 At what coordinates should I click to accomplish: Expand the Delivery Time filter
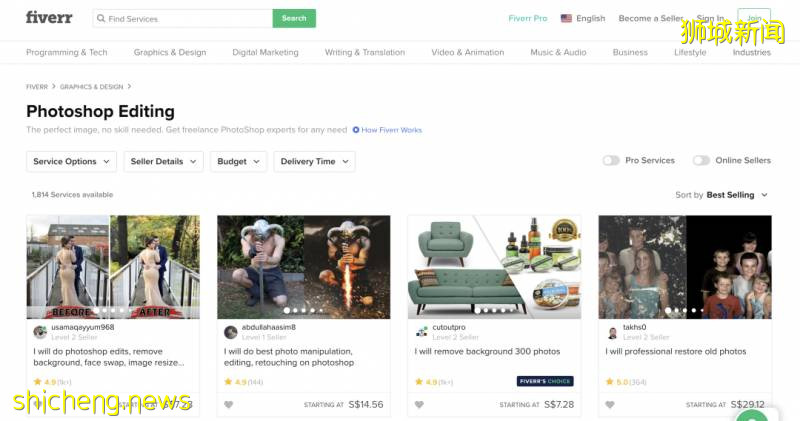point(314,161)
